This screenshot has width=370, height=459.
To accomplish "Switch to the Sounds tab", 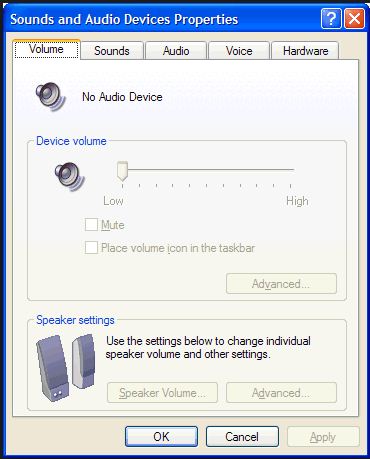I will point(112,51).
